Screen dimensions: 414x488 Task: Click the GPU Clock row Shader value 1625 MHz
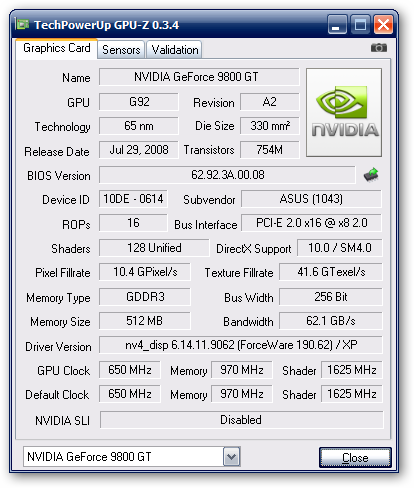point(352,370)
